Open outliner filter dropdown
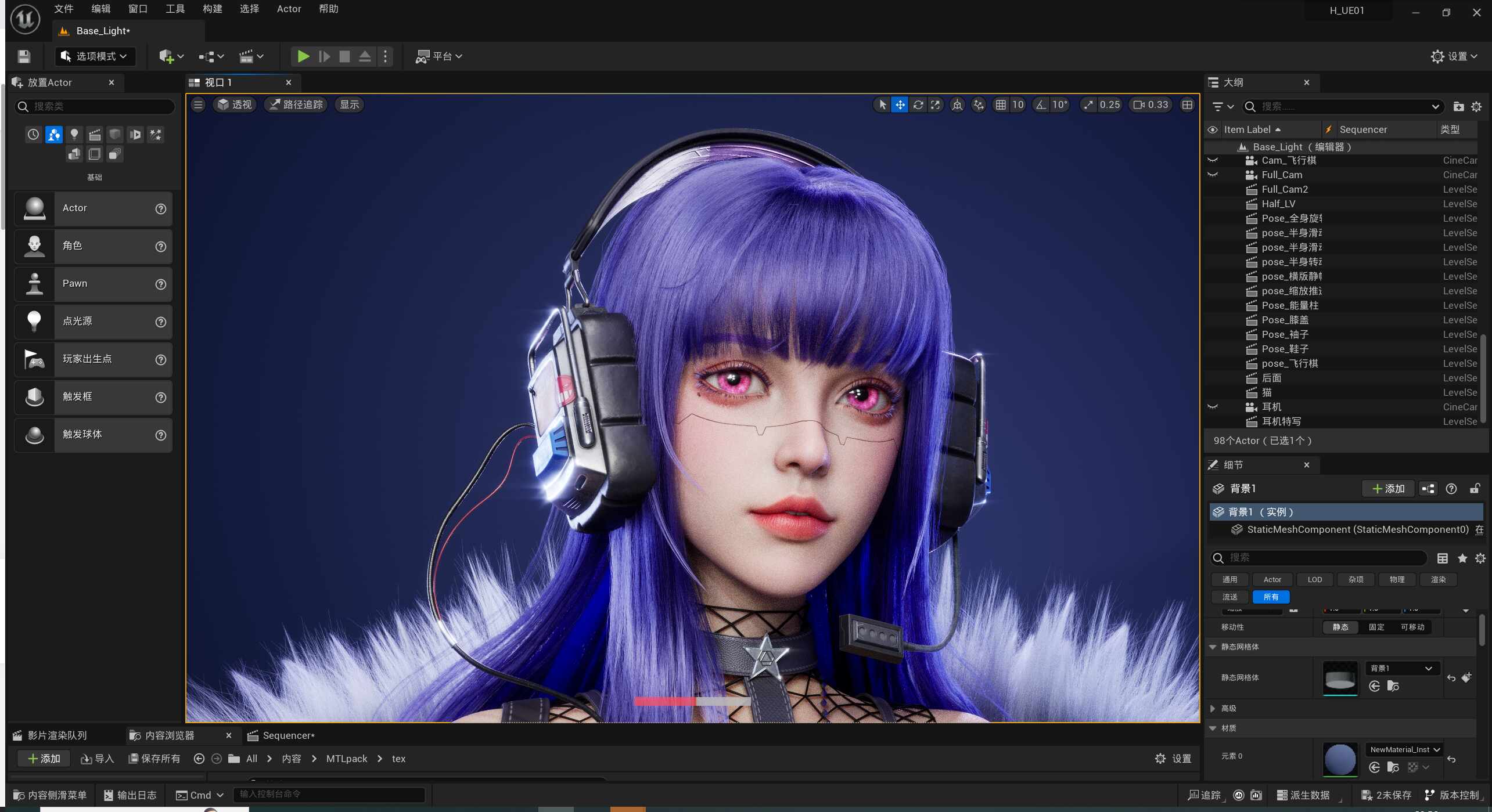Screen dimensions: 1492x812 point(1223,106)
